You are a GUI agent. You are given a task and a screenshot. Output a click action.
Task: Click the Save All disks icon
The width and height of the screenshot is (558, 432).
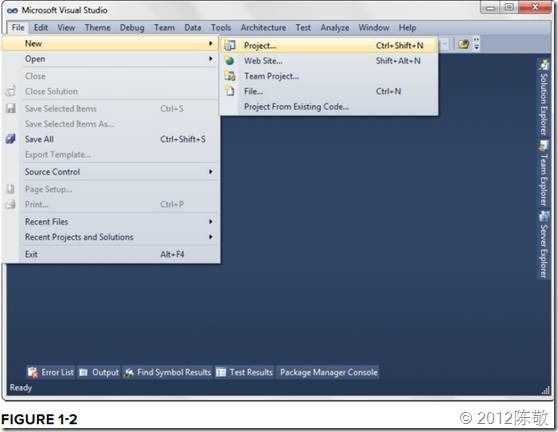point(11,139)
